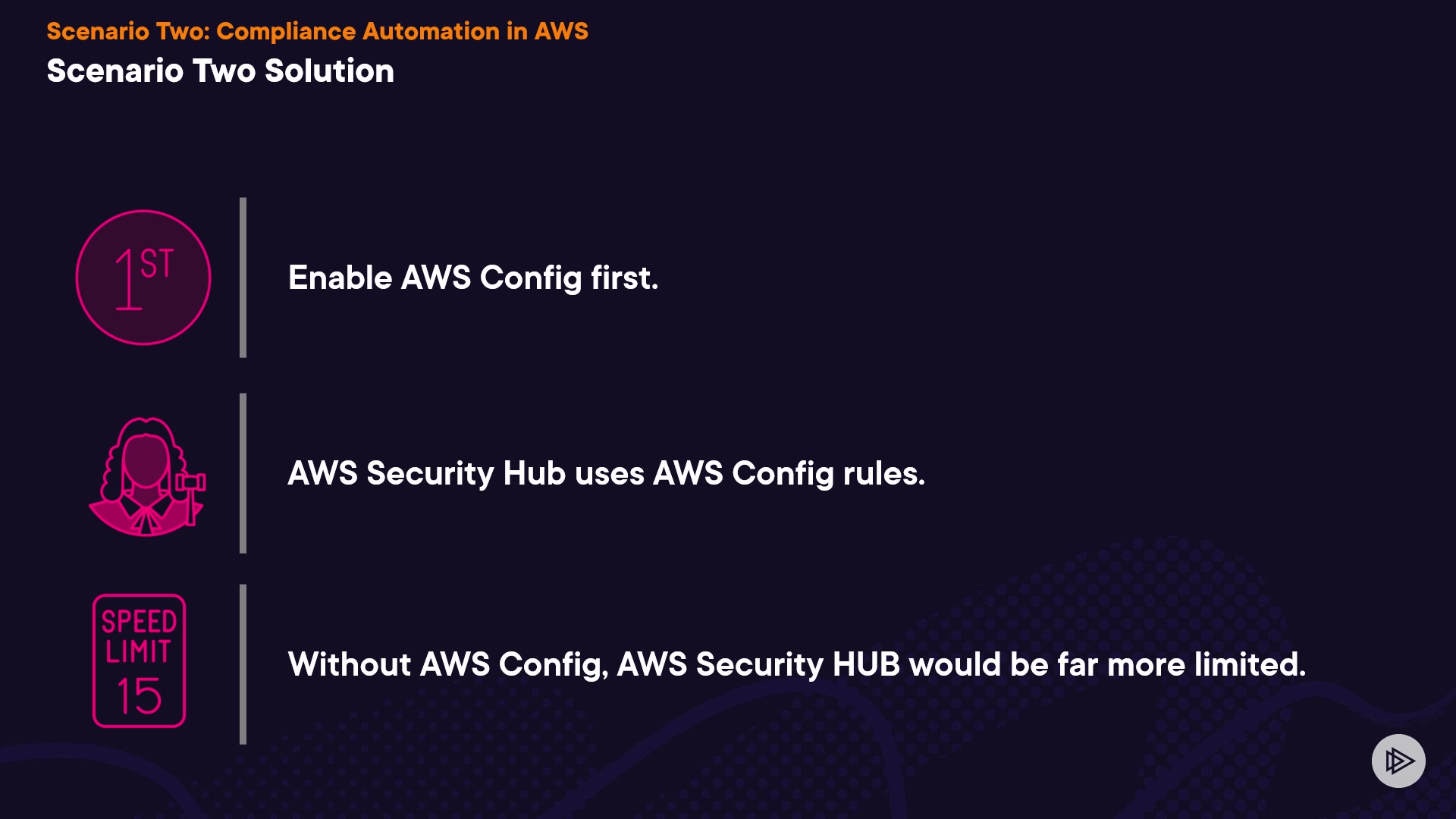Click the word SPEED on the sign
The width and height of the screenshot is (1456, 819).
pos(140,622)
